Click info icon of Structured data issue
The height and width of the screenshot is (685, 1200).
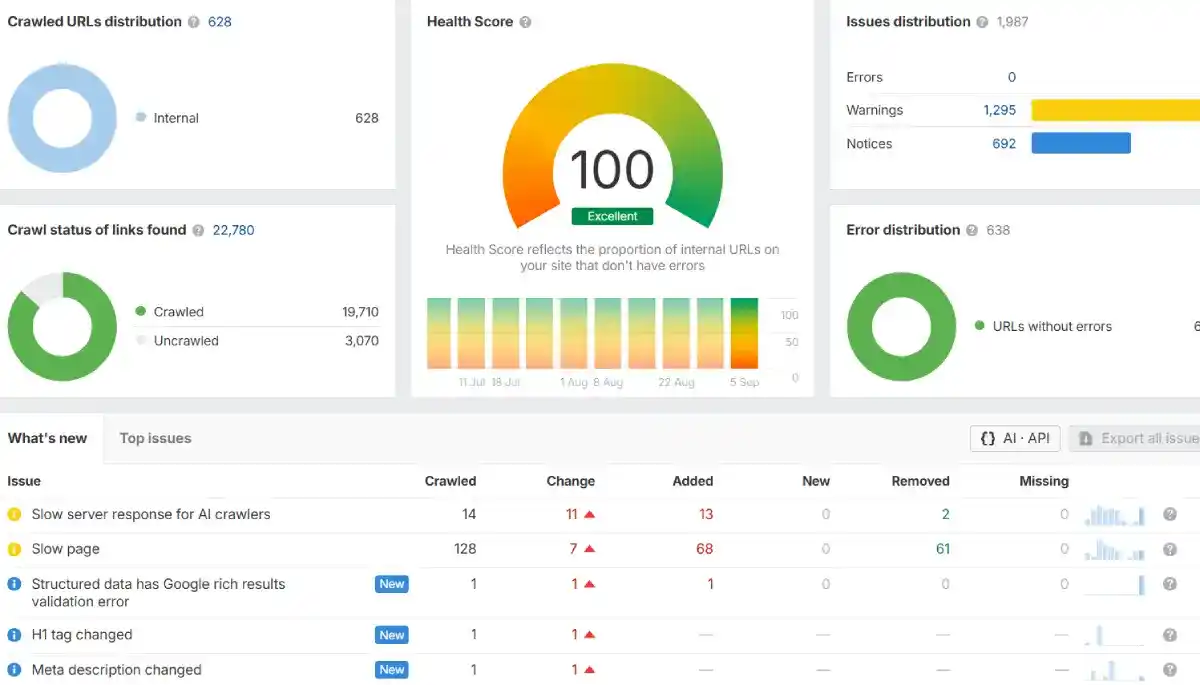[x=14, y=584]
